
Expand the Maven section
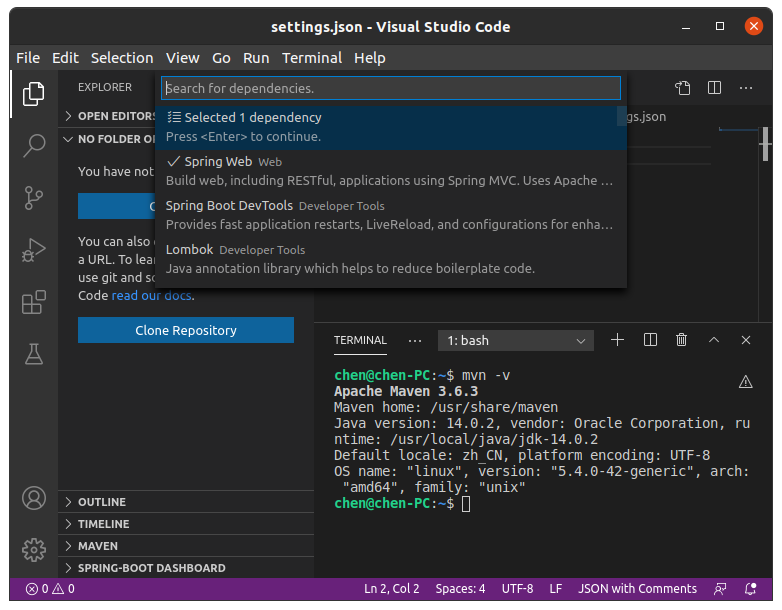(x=186, y=546)
